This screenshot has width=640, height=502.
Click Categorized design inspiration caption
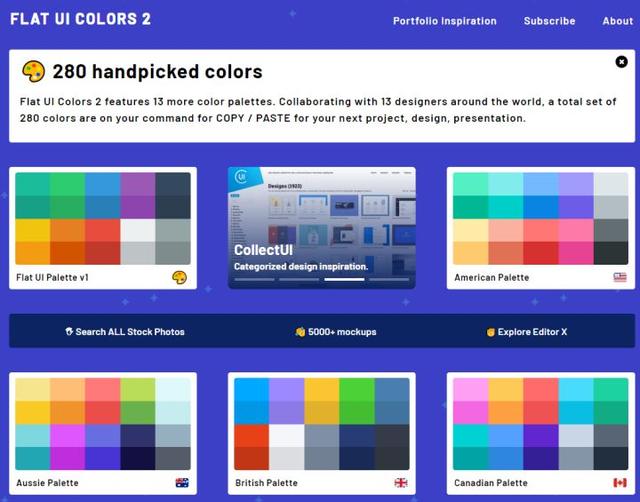(x=301, y=267)
